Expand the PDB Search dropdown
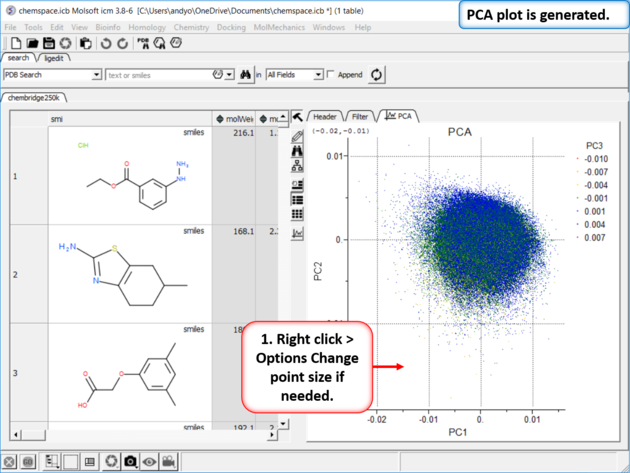 tap(97, 75)
